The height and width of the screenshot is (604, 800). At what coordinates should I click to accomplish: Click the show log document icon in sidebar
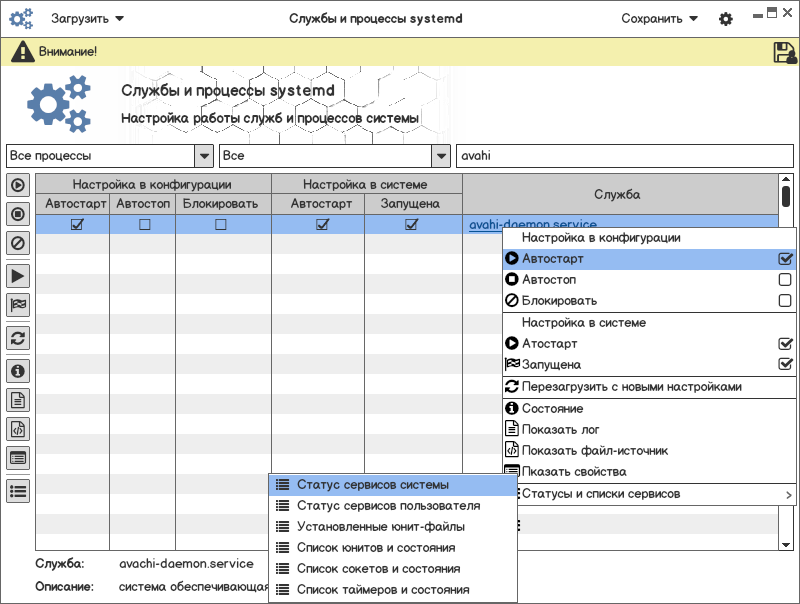tap(18, 400)
